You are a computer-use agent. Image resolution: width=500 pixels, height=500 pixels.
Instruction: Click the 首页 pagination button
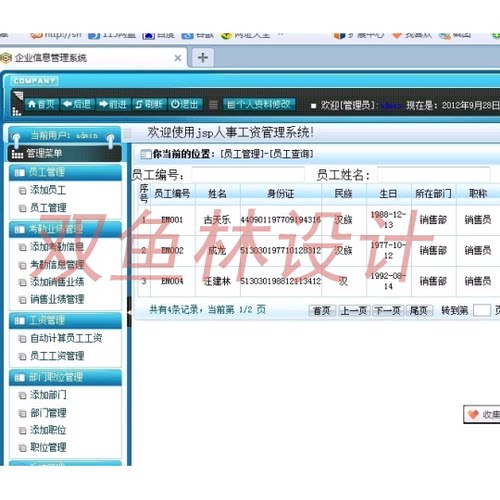(x=322, y=311)
